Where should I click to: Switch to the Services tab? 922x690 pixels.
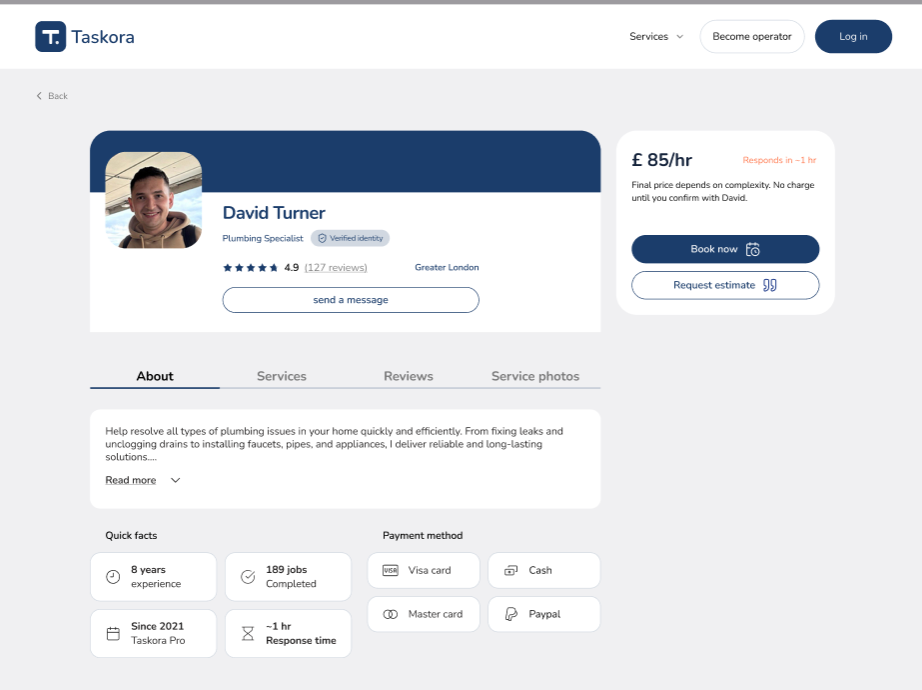click(282, 376)
